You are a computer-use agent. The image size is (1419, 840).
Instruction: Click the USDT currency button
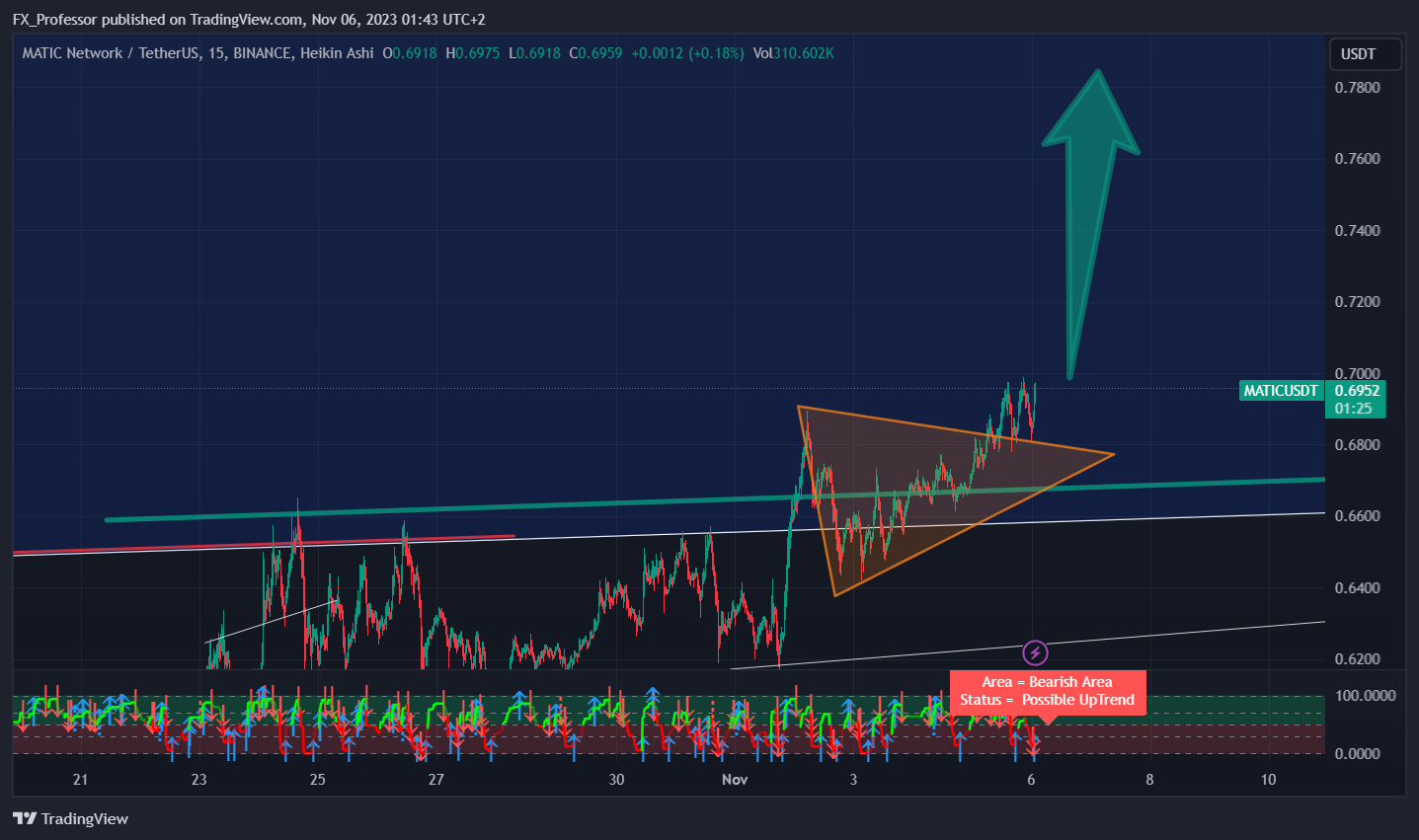click(1365, 54)
